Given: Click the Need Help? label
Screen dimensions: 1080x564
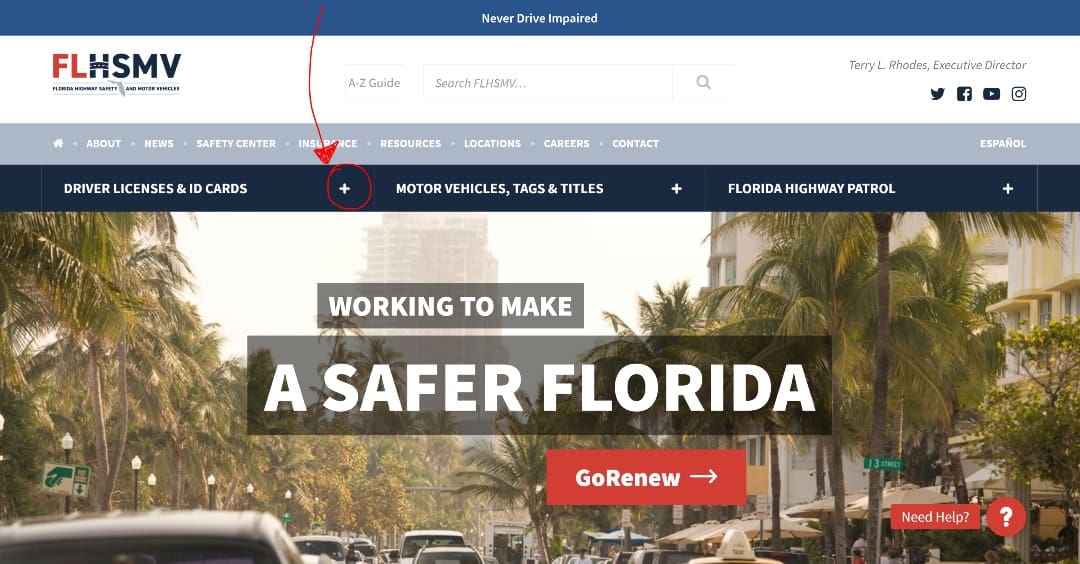Looking at the screenshot, I should [x=935, y=517].
